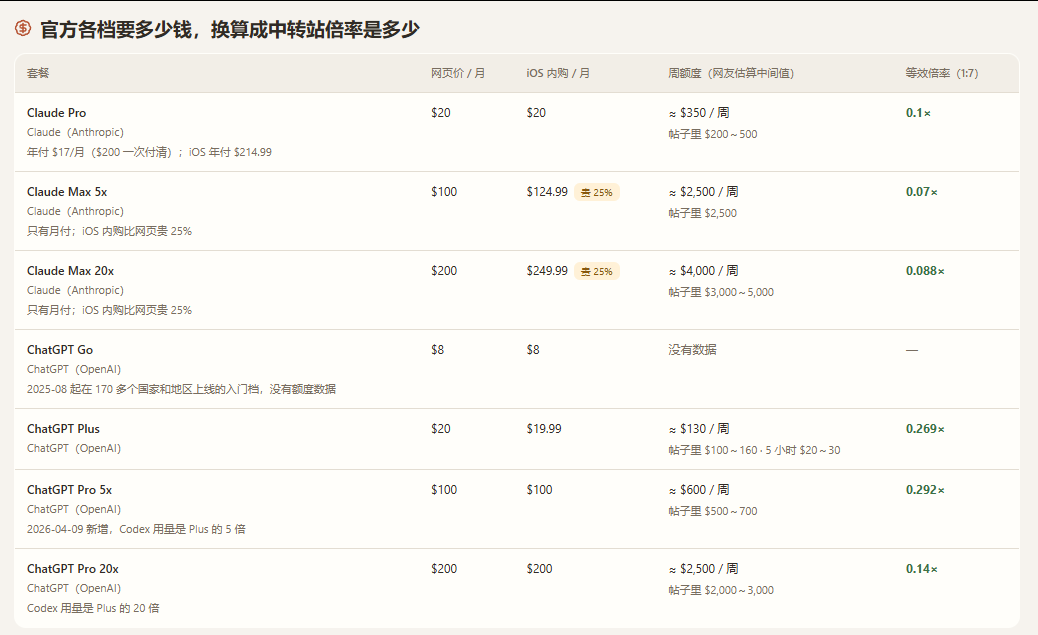Click the 0.292× multiplier value
Viewport: 1038px width, 635px height.
pos(925,489)
